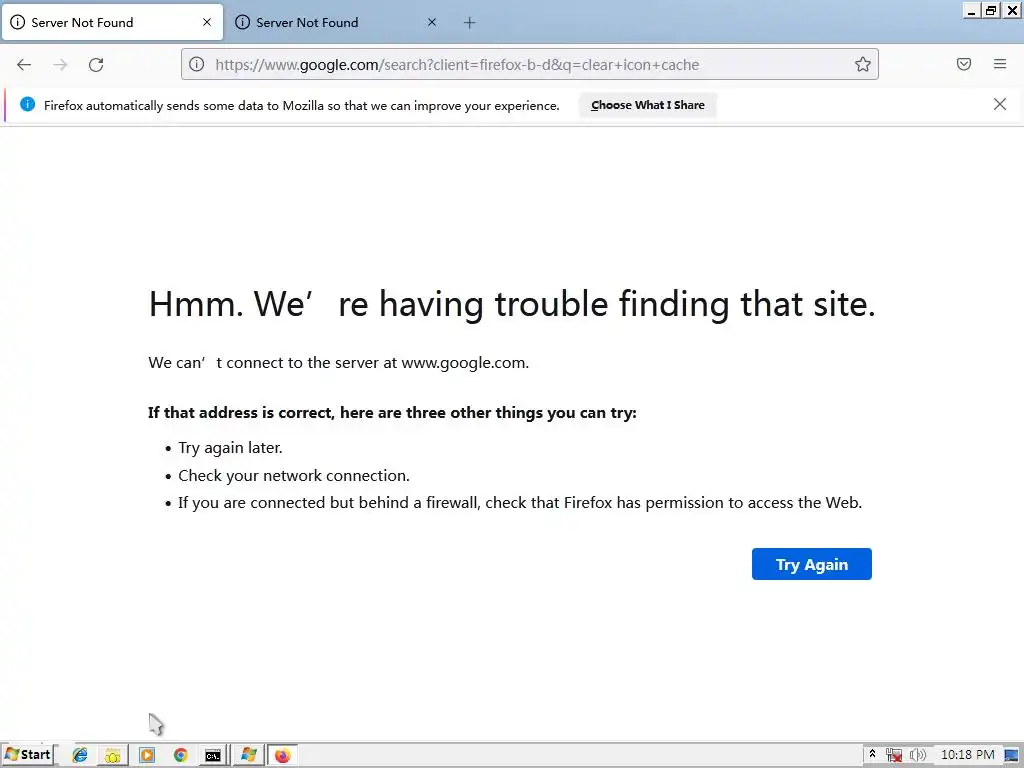The image size is (1024, 768).
Task: Open the Windows Start menu
Action: point(28,755)
